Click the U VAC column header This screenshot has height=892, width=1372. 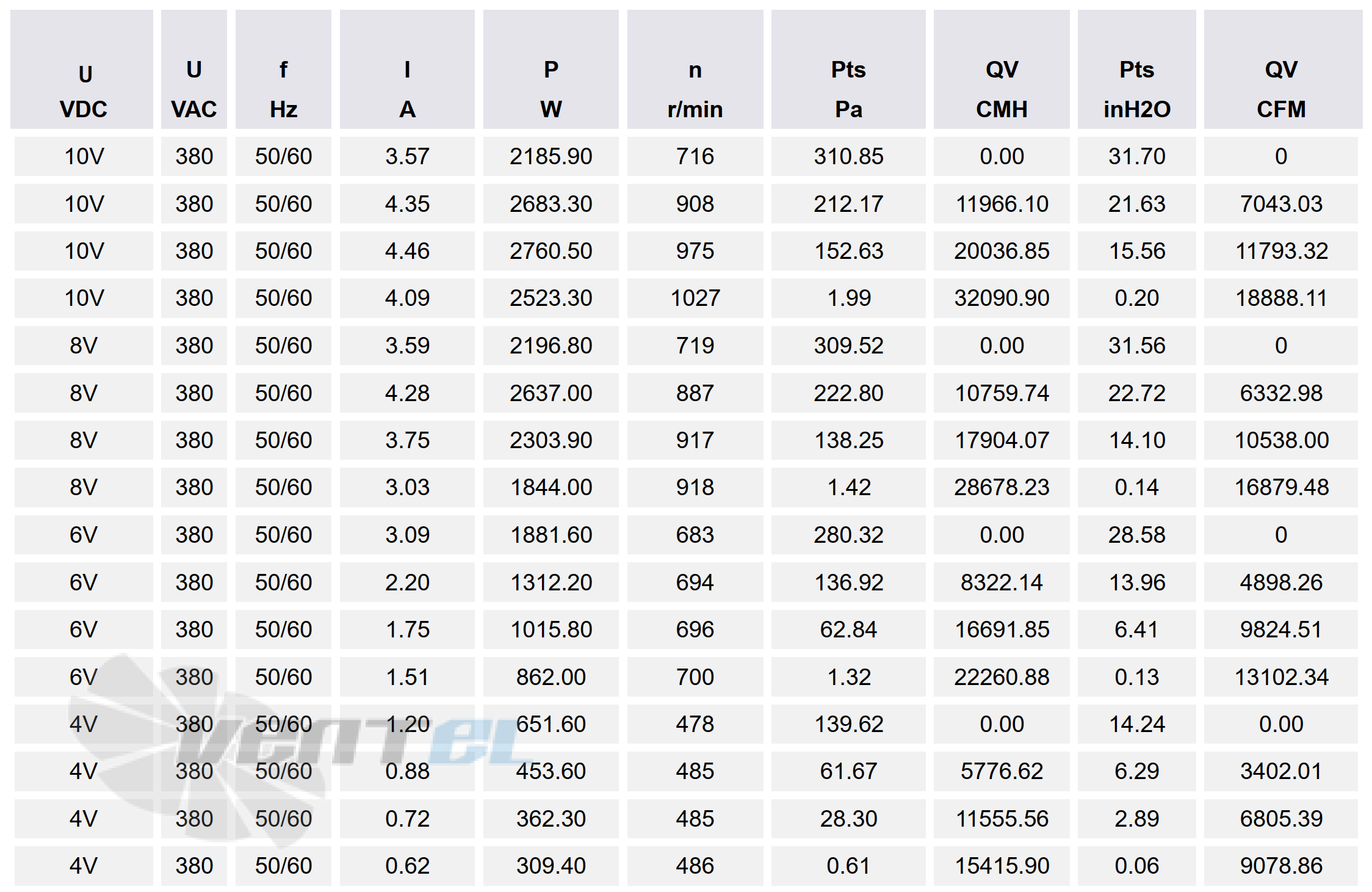(x=194, y=69)
